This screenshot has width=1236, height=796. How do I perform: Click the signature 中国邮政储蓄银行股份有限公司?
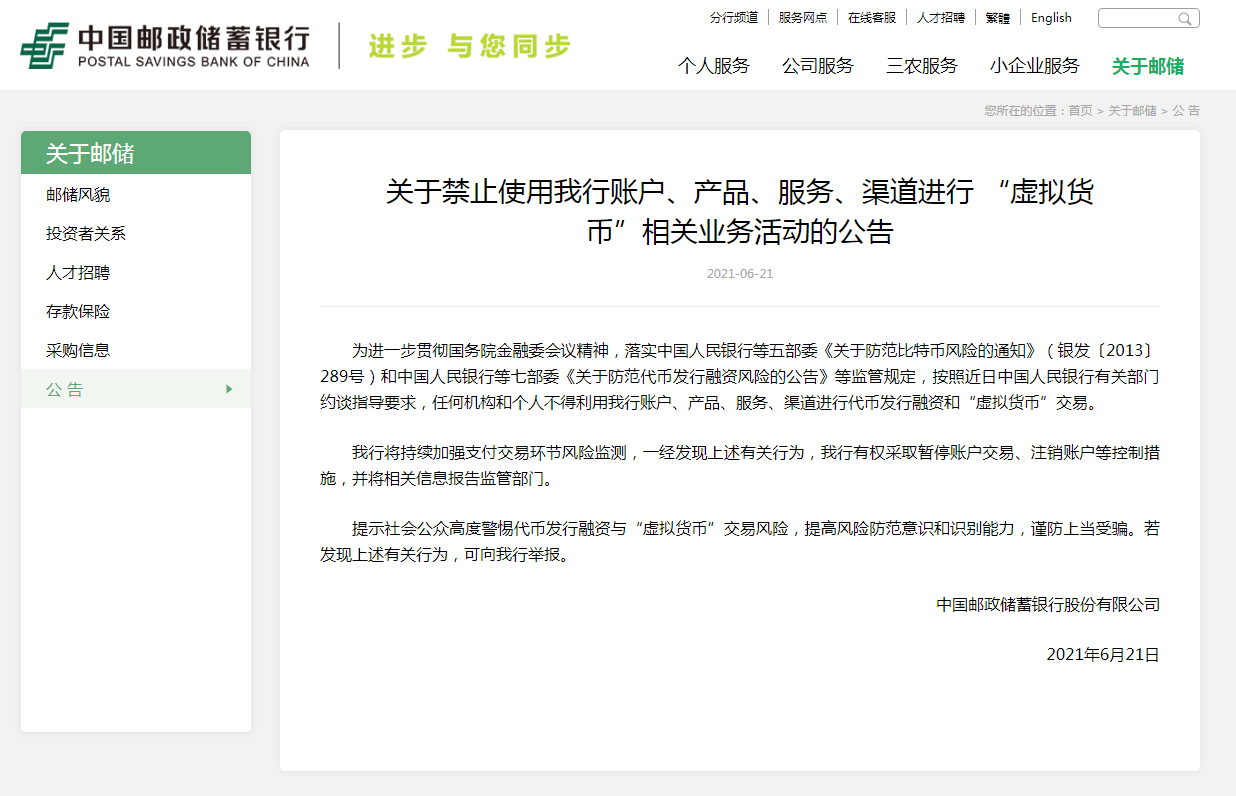1048,604
